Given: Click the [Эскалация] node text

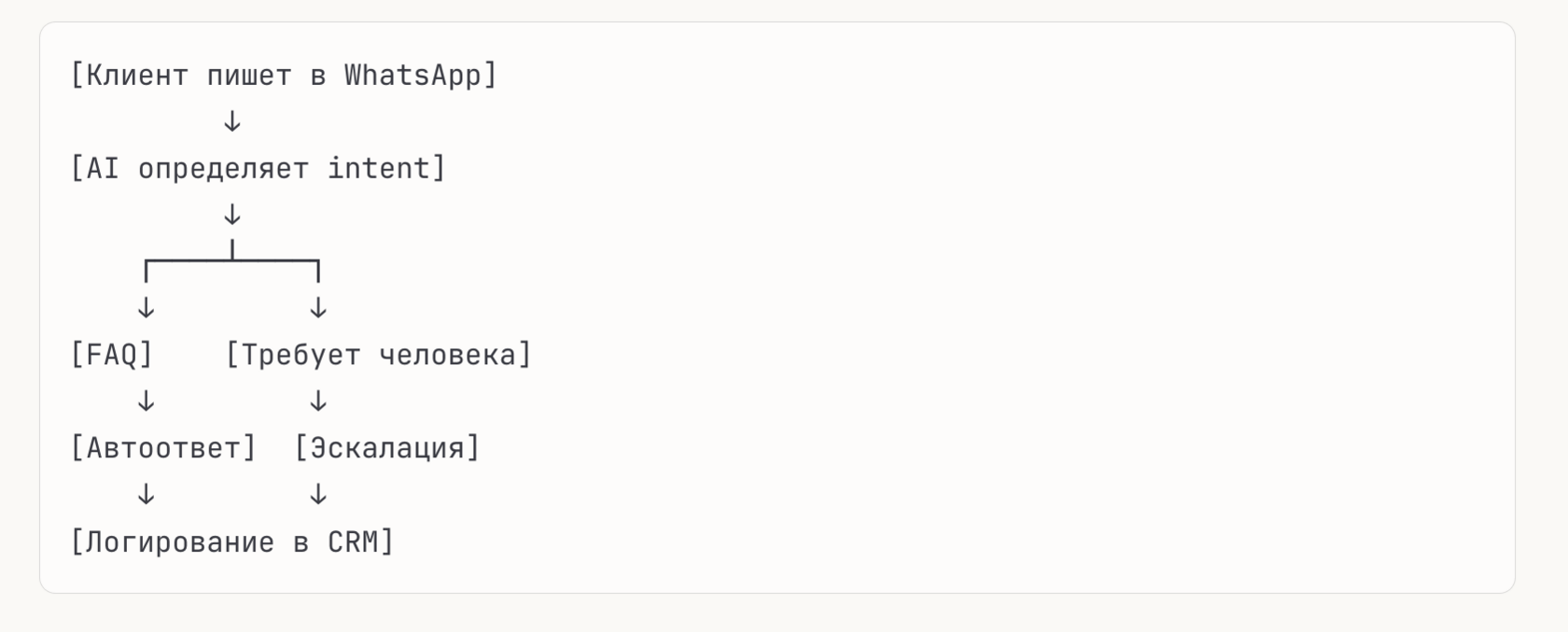Looking at the screenshot, I should 387,448.
